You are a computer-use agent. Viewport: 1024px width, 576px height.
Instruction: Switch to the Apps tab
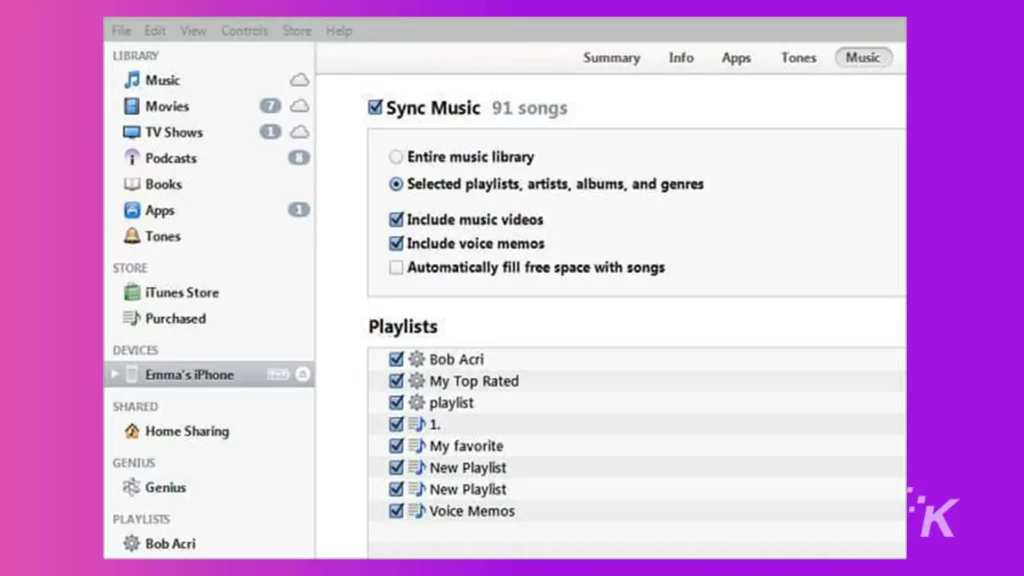[x=736, y=58]
